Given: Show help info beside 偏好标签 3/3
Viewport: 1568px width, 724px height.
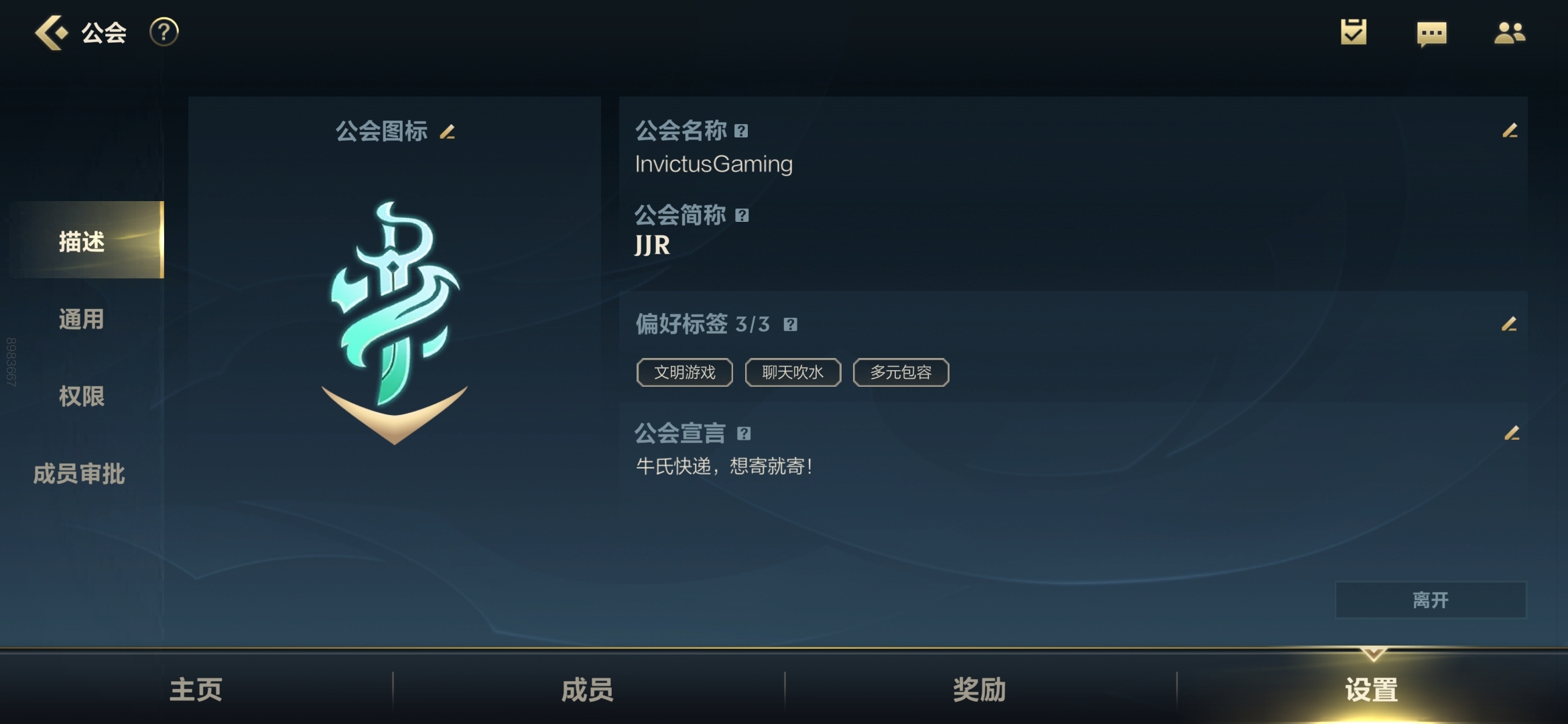Looking at the screenshot, I should pyautogui.click(x=791, y=324).
